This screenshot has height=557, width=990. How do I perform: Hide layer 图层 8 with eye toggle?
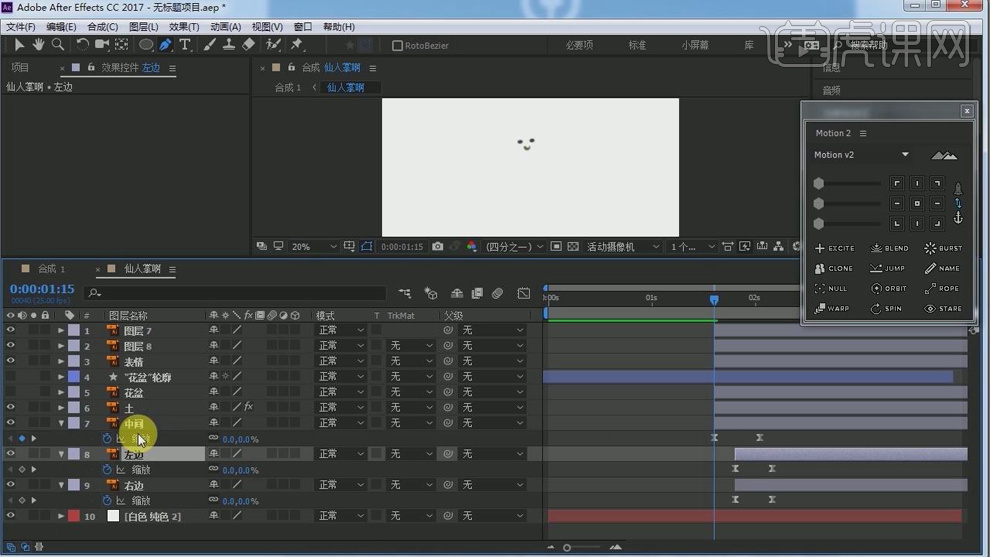coord(11,345)
